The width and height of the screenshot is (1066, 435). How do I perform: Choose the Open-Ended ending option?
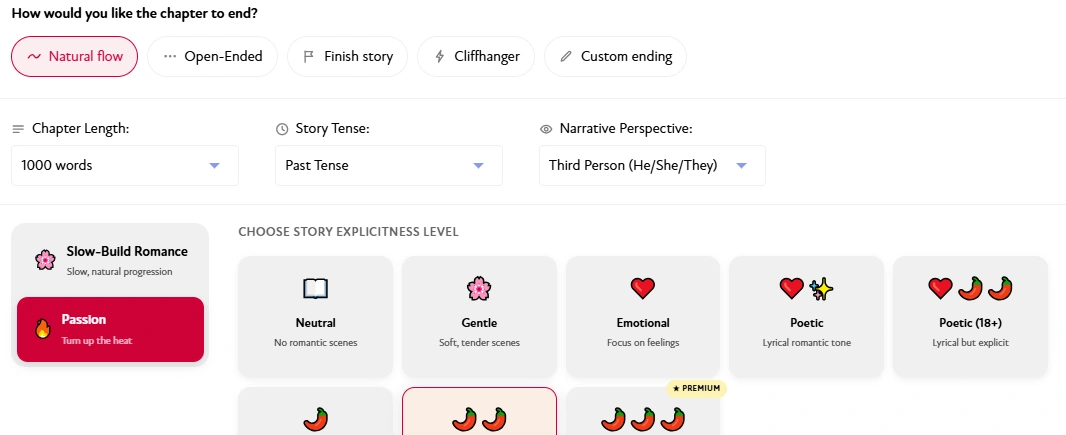tap(213, 56)
